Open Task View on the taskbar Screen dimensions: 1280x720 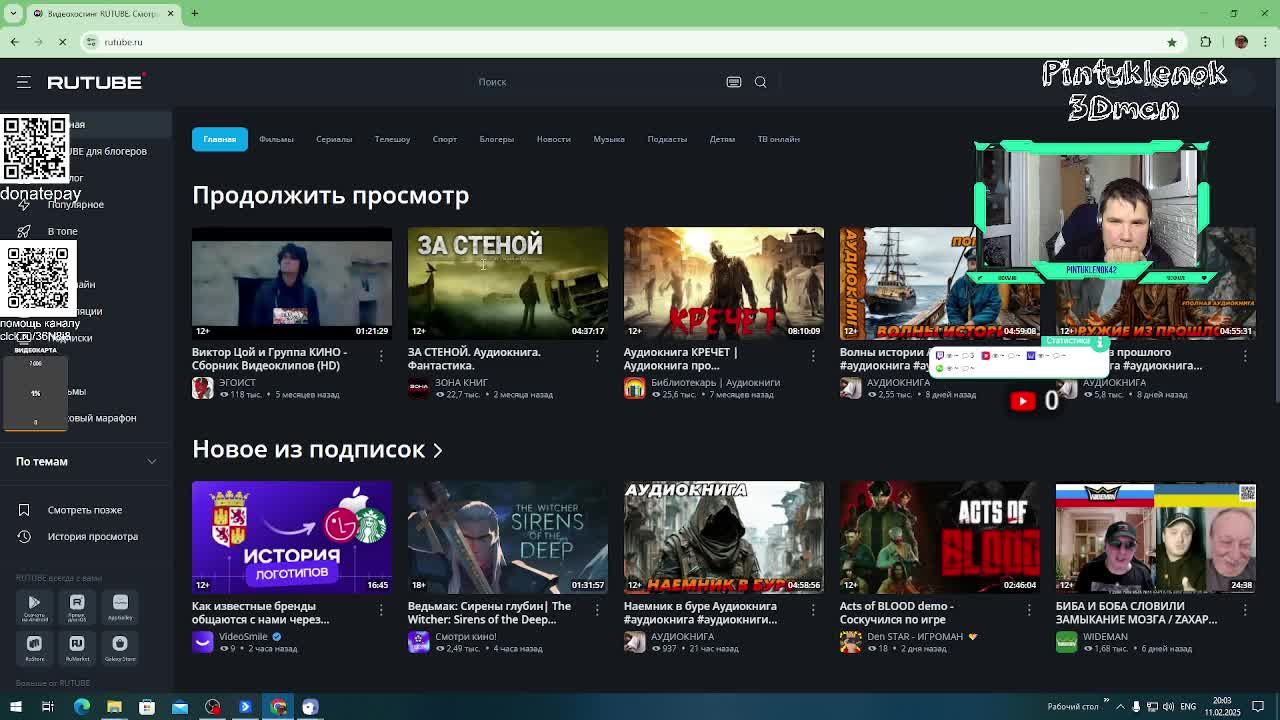(x=48, y=707)
